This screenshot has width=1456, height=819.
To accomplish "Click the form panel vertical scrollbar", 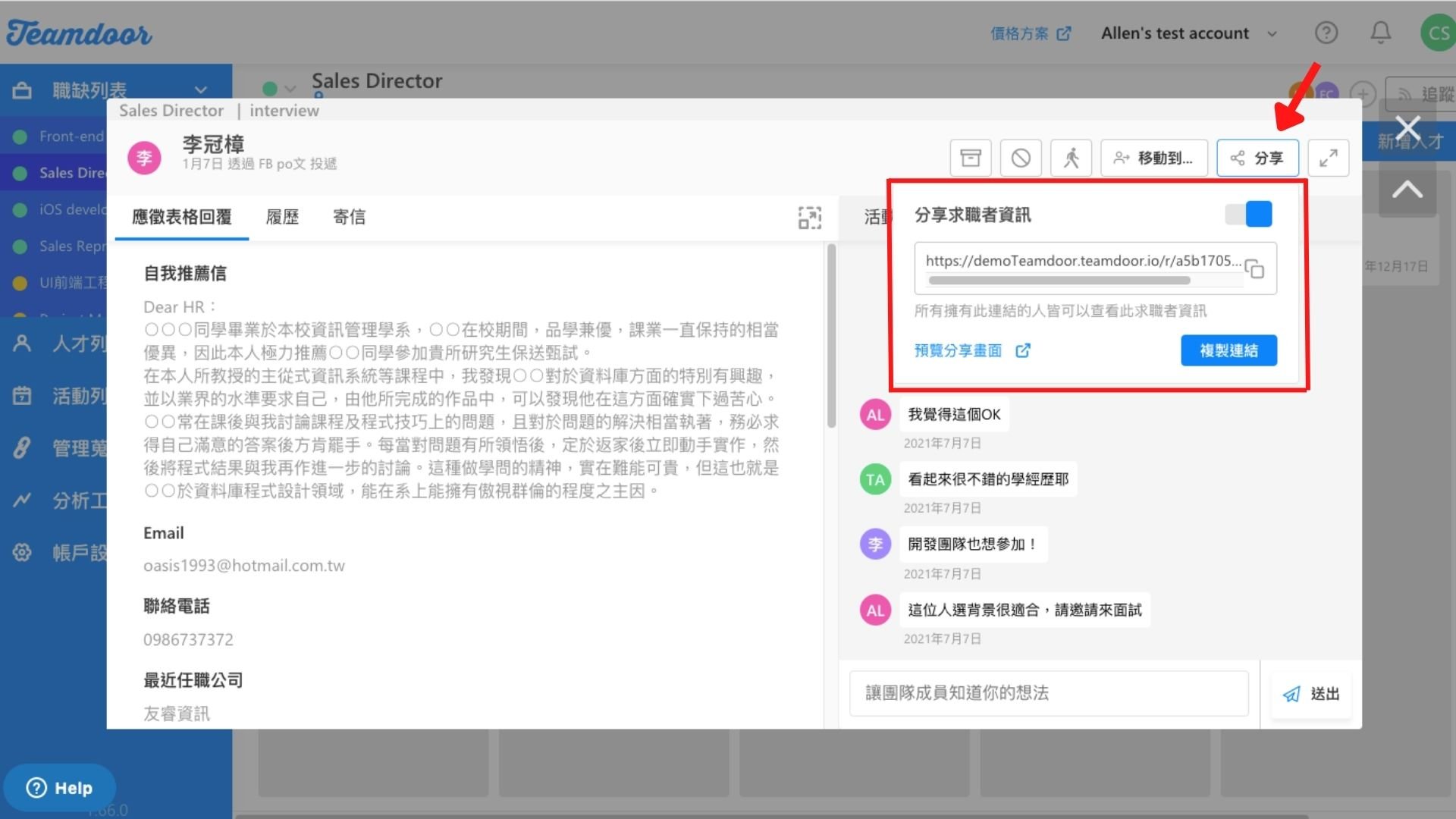I will pos(831,335).
